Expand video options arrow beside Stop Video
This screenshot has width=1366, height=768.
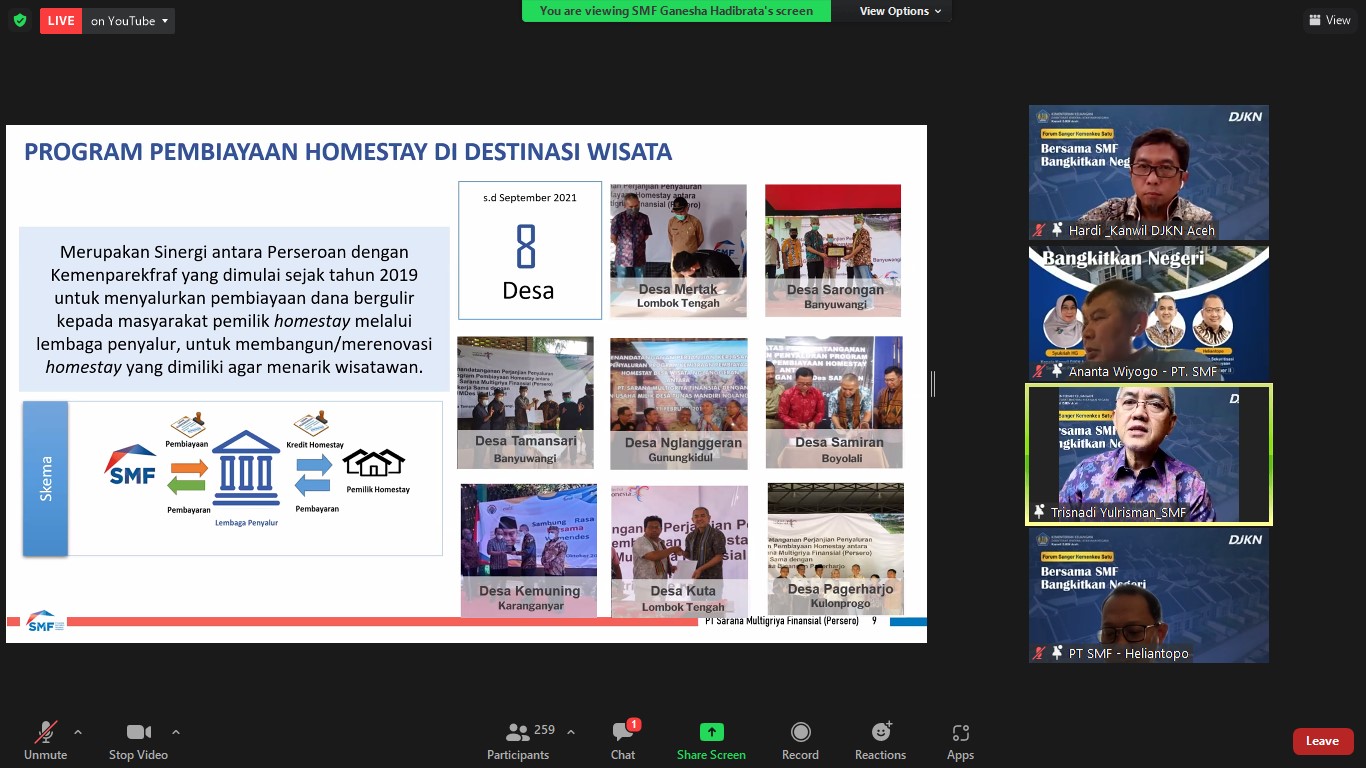point(176,732)
